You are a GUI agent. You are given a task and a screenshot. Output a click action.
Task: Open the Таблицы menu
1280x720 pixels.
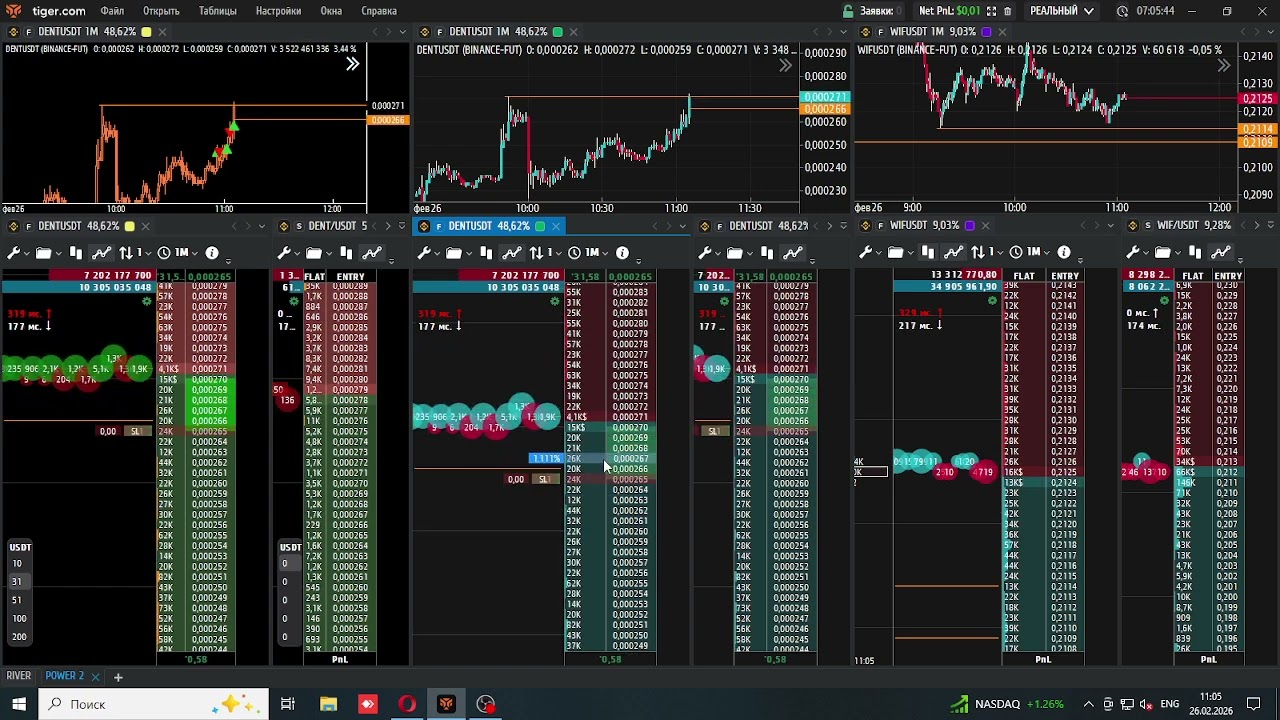(x=217, y=11)
